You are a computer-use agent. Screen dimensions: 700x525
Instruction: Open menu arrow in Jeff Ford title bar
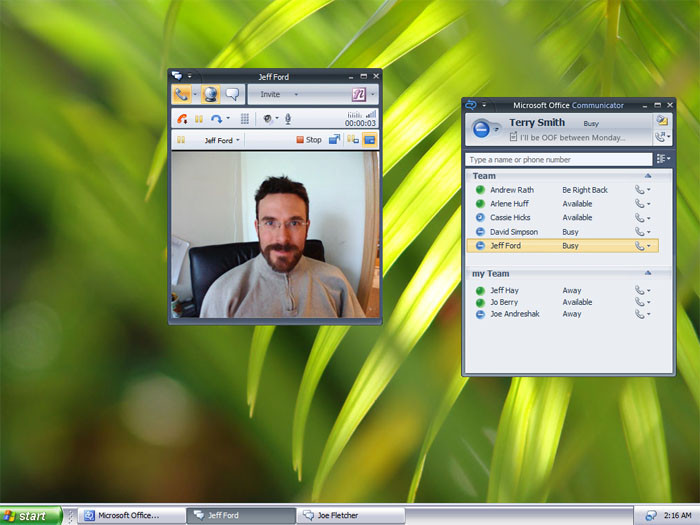[x=189, y=76]
